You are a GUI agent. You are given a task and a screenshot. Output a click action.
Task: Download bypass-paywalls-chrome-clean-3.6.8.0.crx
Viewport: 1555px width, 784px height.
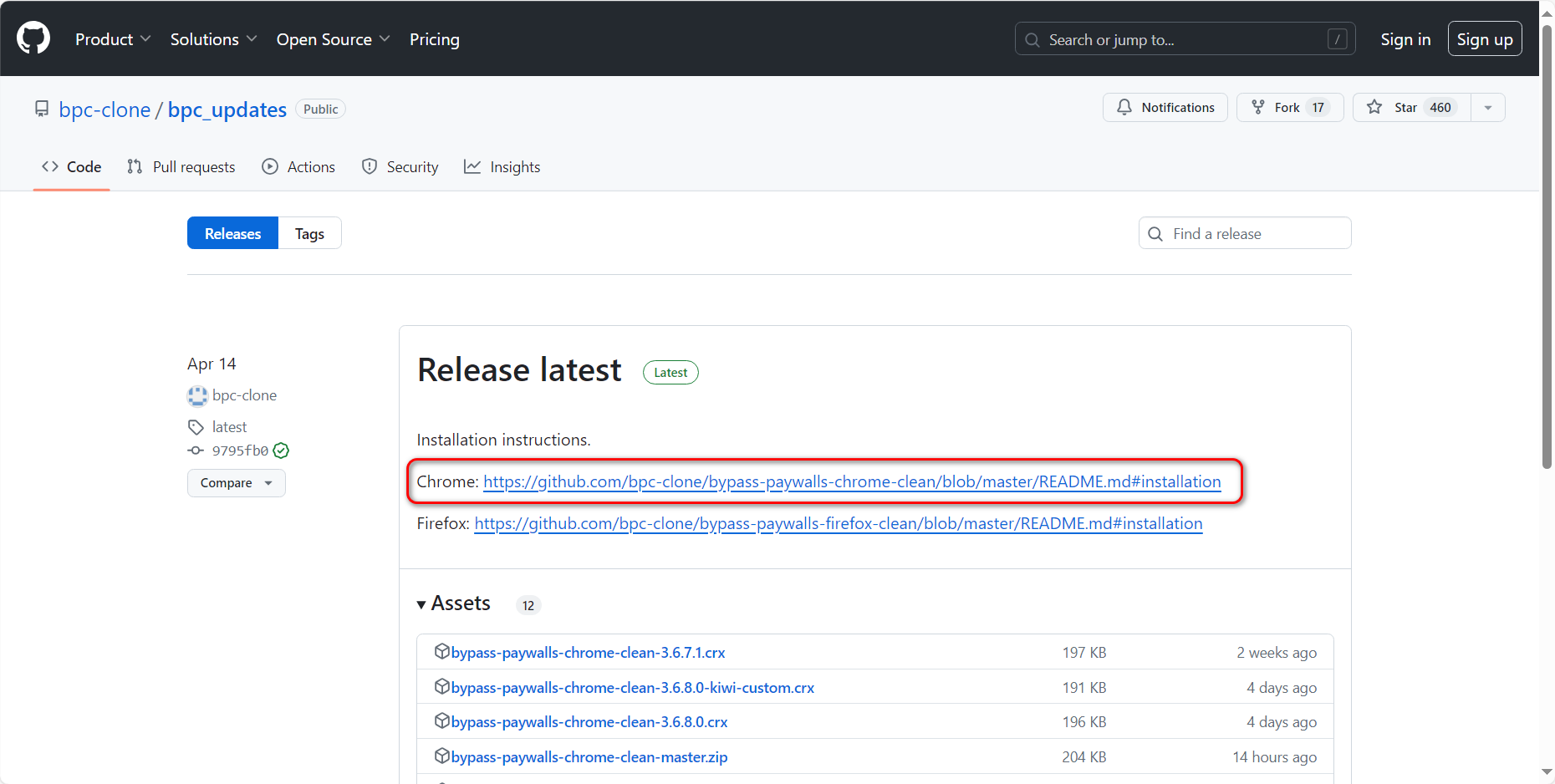(589, 721)
